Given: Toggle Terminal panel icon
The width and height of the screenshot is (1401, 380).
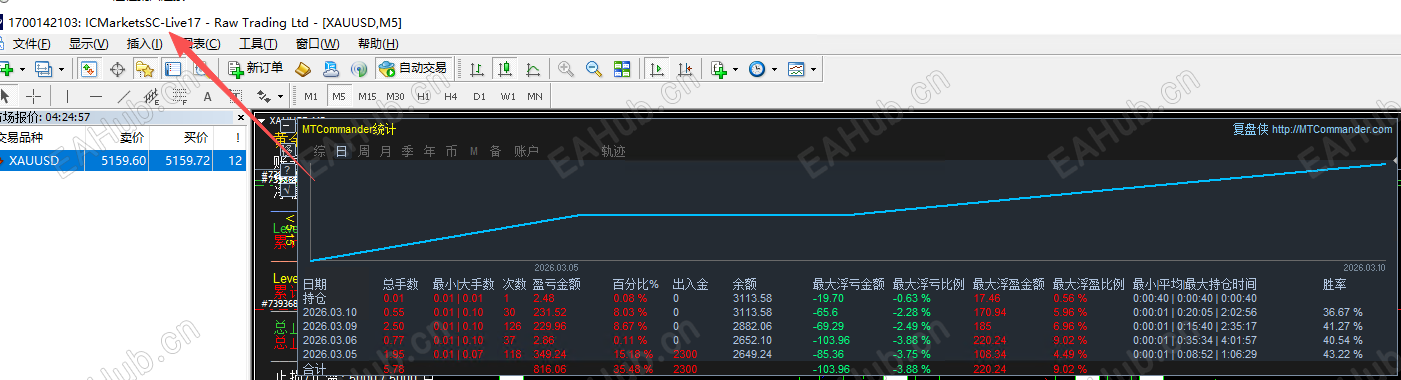Looking at the screenshot, I should tap(173, 69).
